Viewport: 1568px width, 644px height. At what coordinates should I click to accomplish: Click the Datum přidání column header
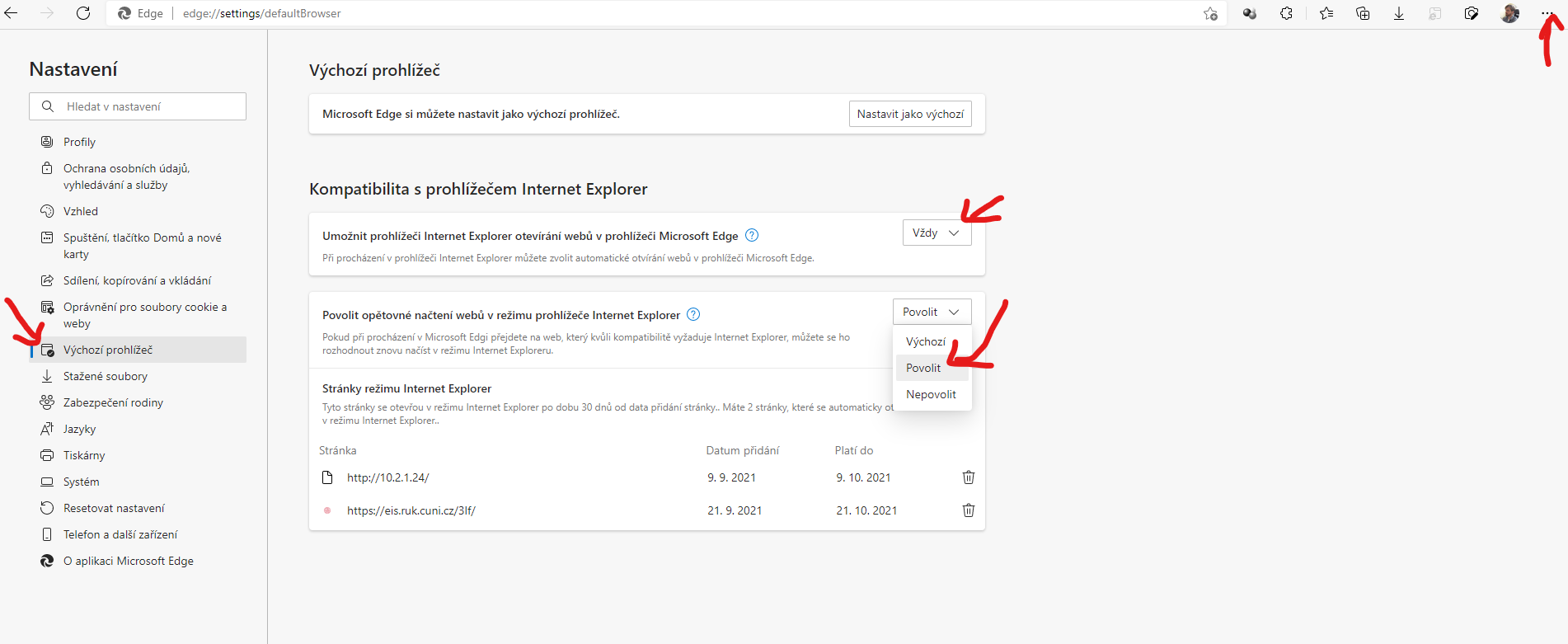742,450
